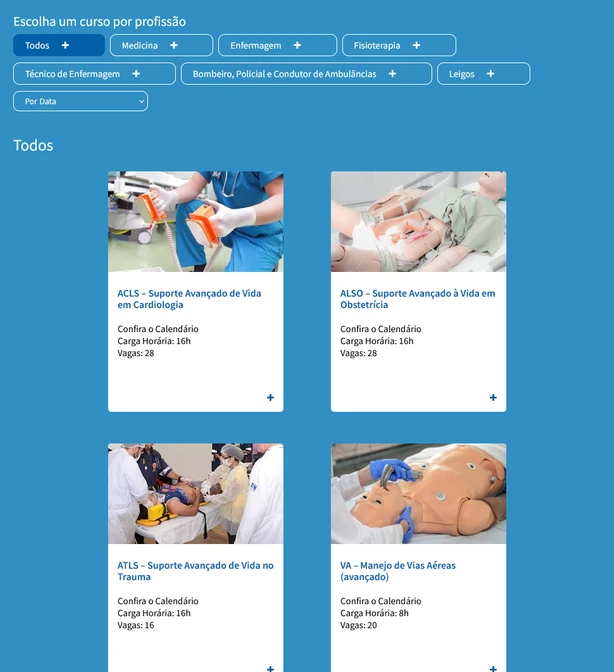Image resolution: width=614 pixels, height=672 pixels.
Task: Expand the ACLS card plus icon
Action: pos(270,398)
